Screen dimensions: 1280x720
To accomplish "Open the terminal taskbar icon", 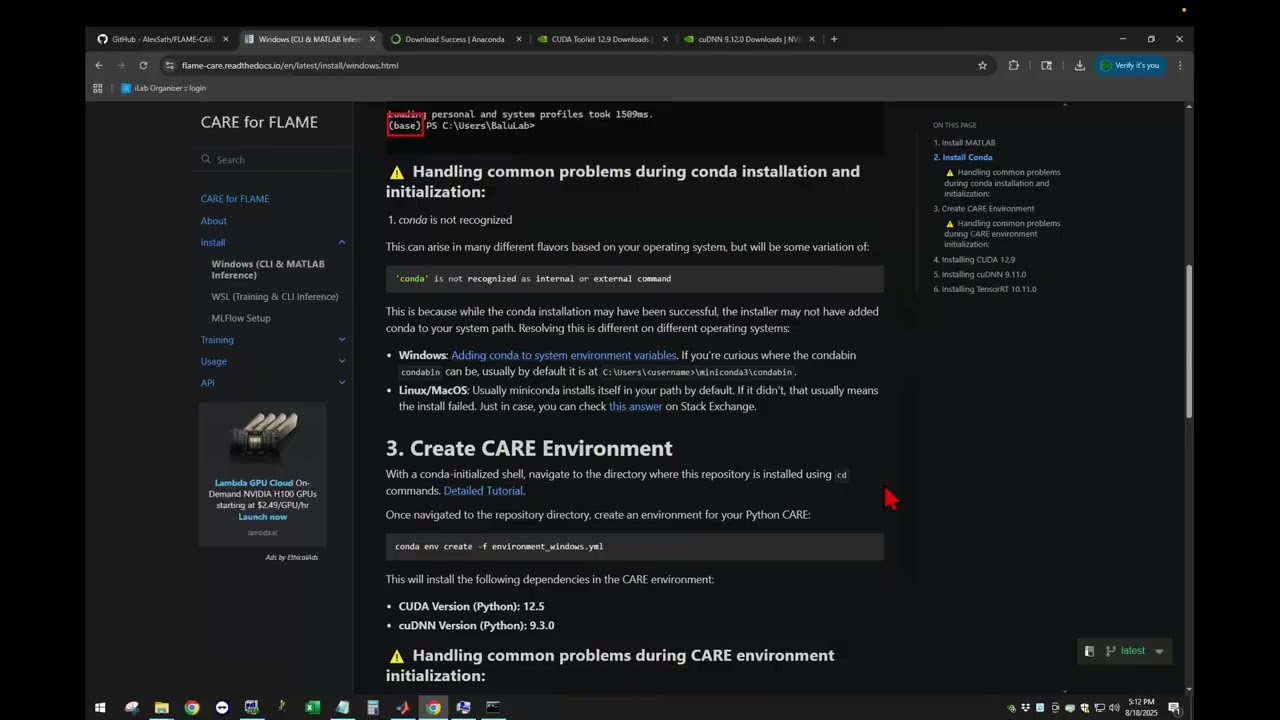I will [x=493, y=708].
